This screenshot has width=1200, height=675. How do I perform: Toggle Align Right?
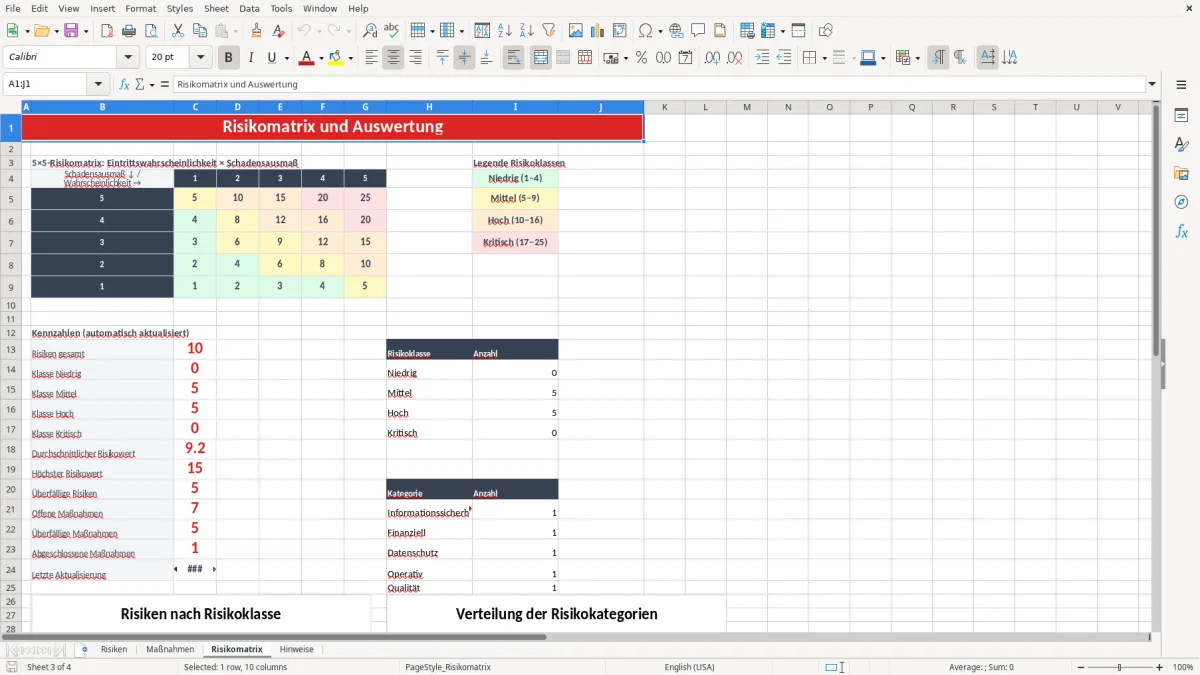click(x=416, y=58)
